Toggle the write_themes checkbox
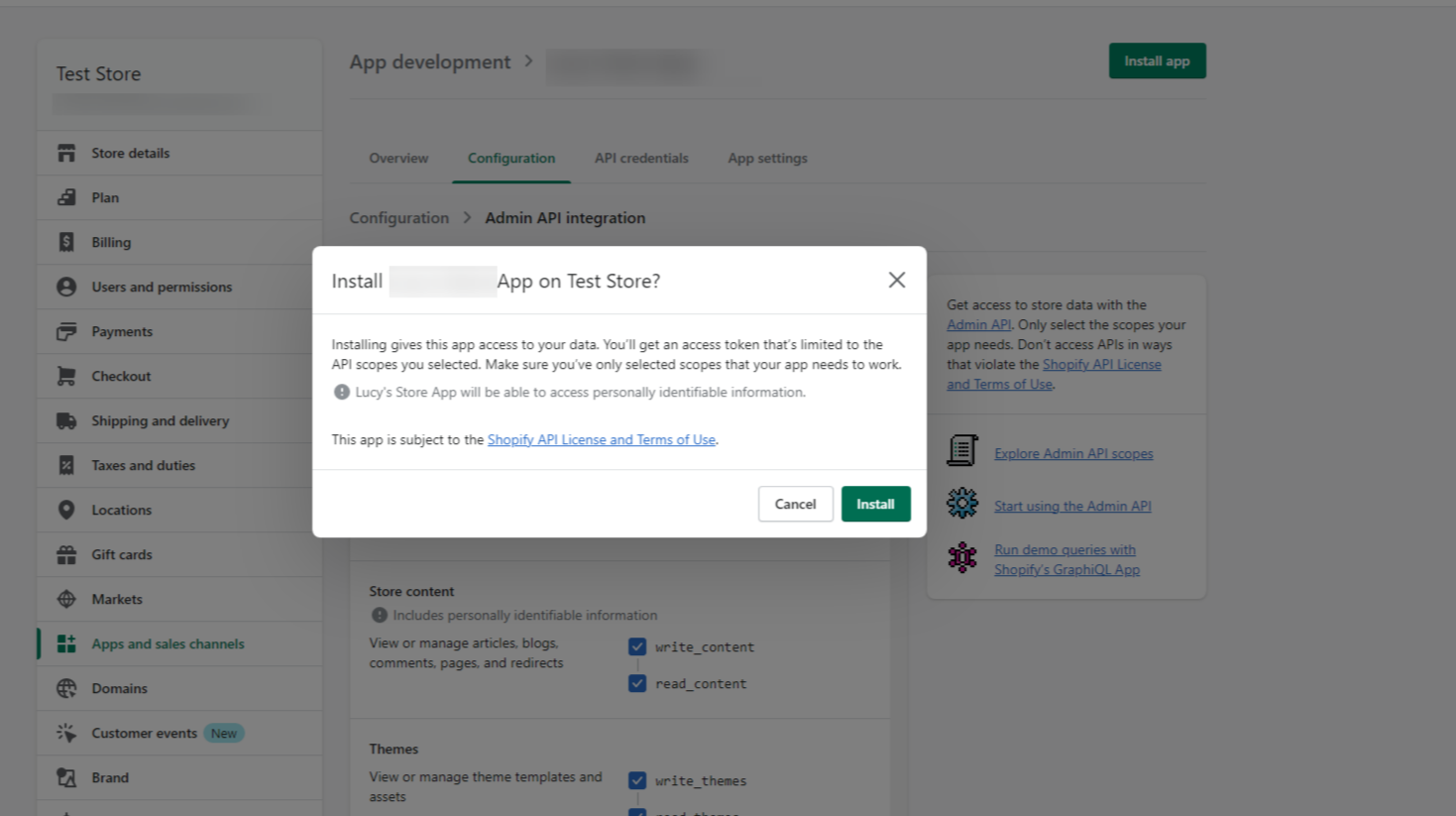1456x816 pixels. pyautogui.click(x=637, y=780)
